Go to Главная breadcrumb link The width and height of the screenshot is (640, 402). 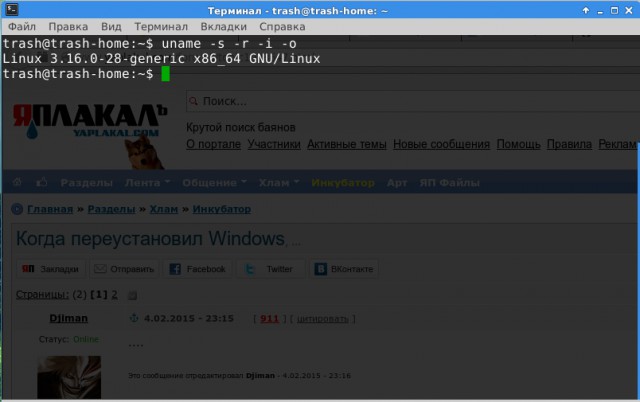[x=50, y=209]
